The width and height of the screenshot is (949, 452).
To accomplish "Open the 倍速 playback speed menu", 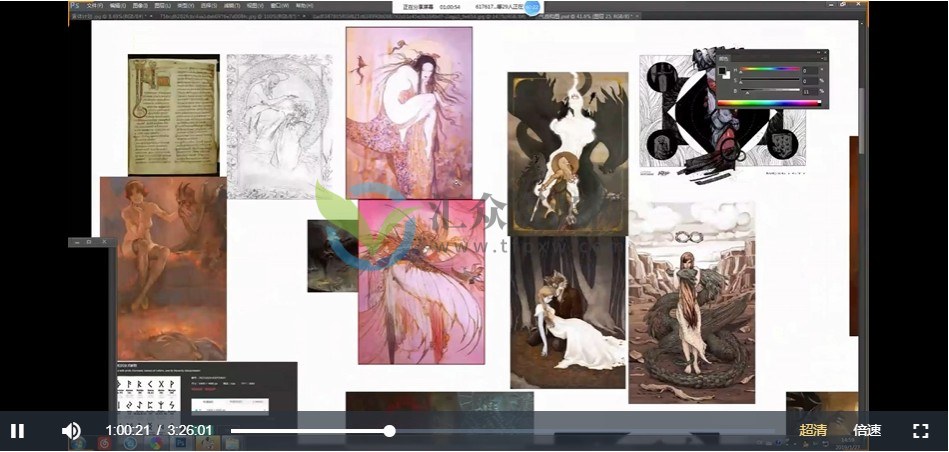I will pyautogui.click(x=867, y=431).
